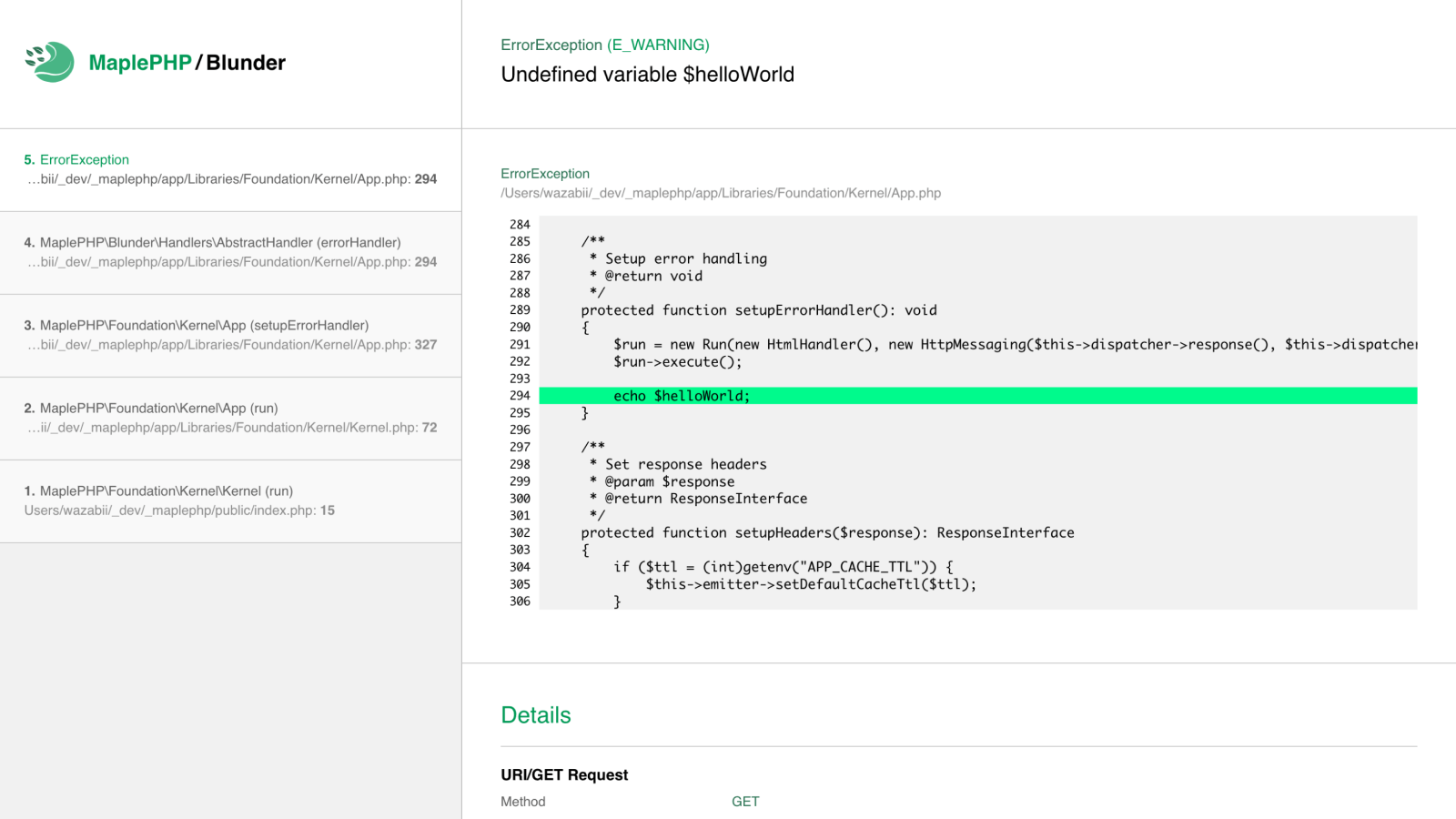Click the Method label
This screenshot has width=1456, height=819.
tap(523, 802)
